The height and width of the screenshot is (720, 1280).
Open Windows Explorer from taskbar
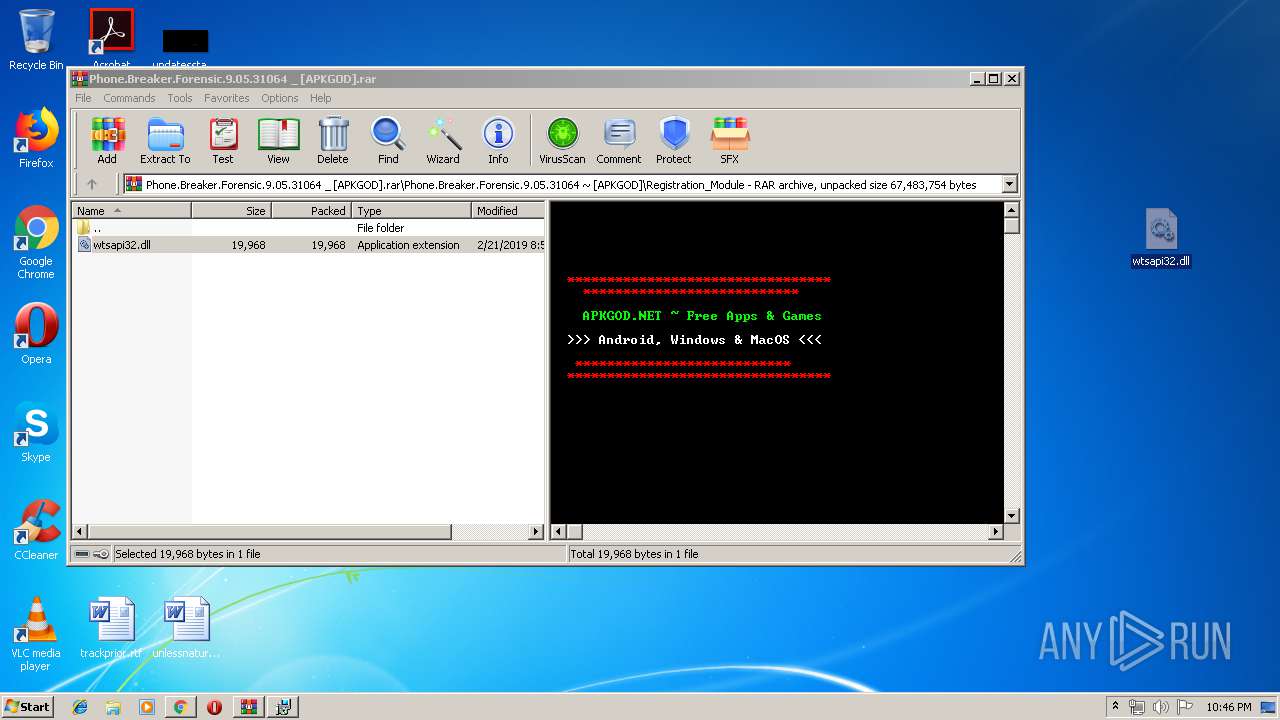(x=113, y=707)
